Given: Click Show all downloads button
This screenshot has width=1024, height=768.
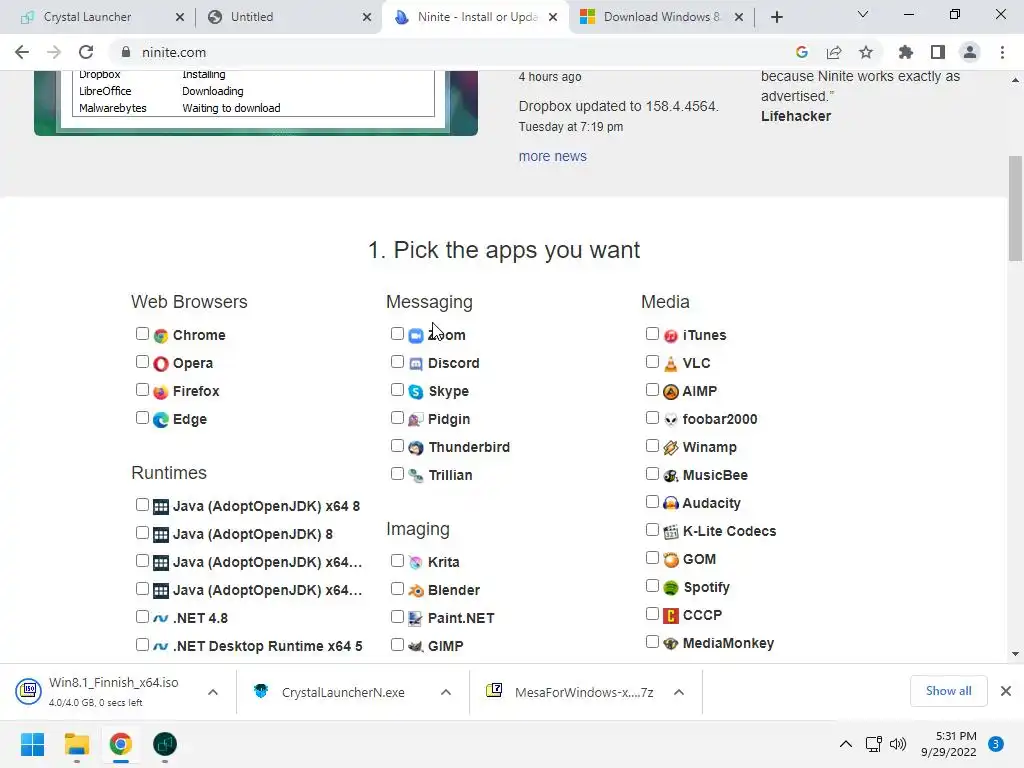Looking at the screenshot, I should pos(948,691).
